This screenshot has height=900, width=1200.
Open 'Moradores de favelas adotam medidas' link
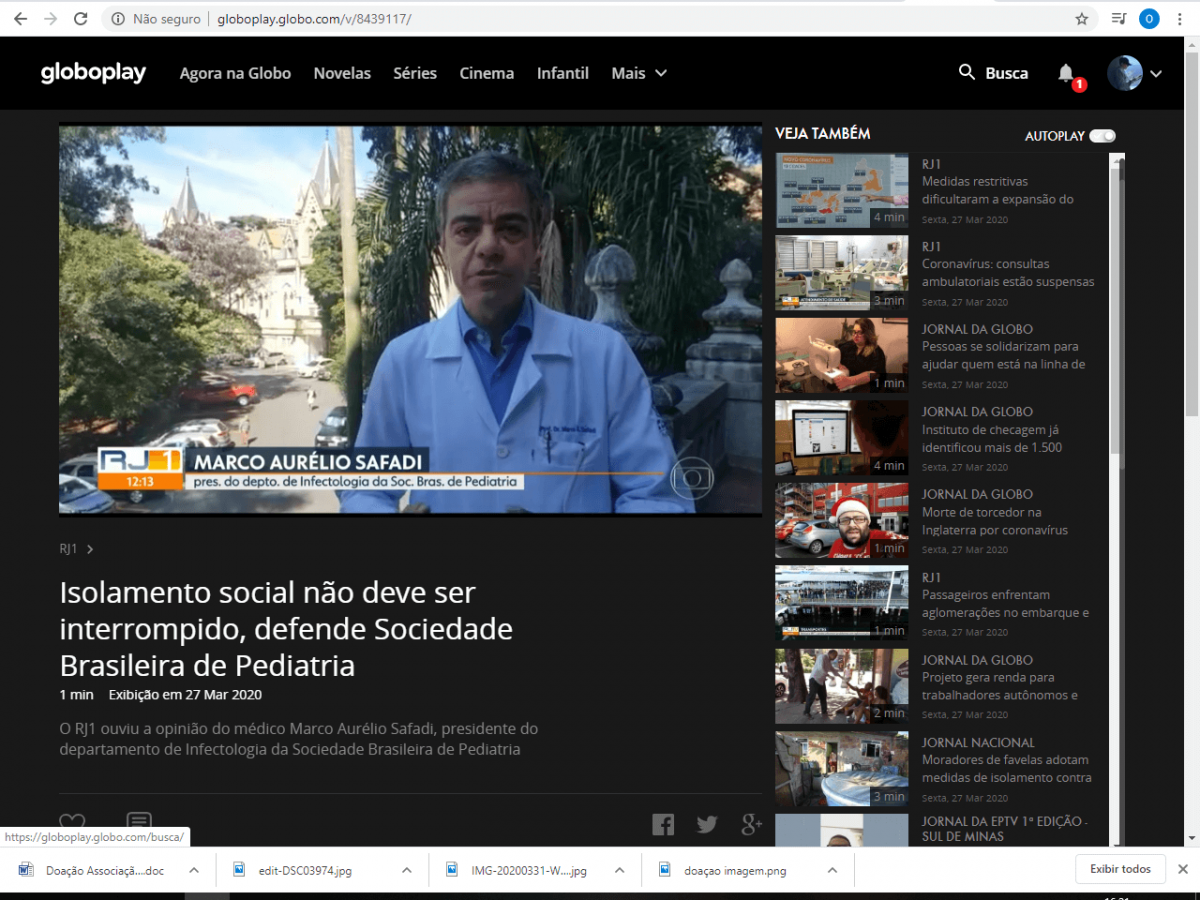click(x=1007, y=769)
